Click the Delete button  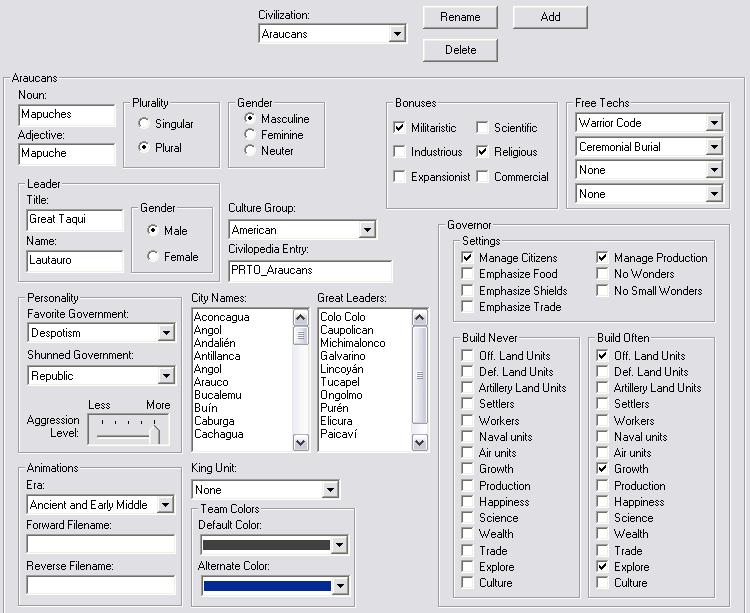(x=460, y=49)
